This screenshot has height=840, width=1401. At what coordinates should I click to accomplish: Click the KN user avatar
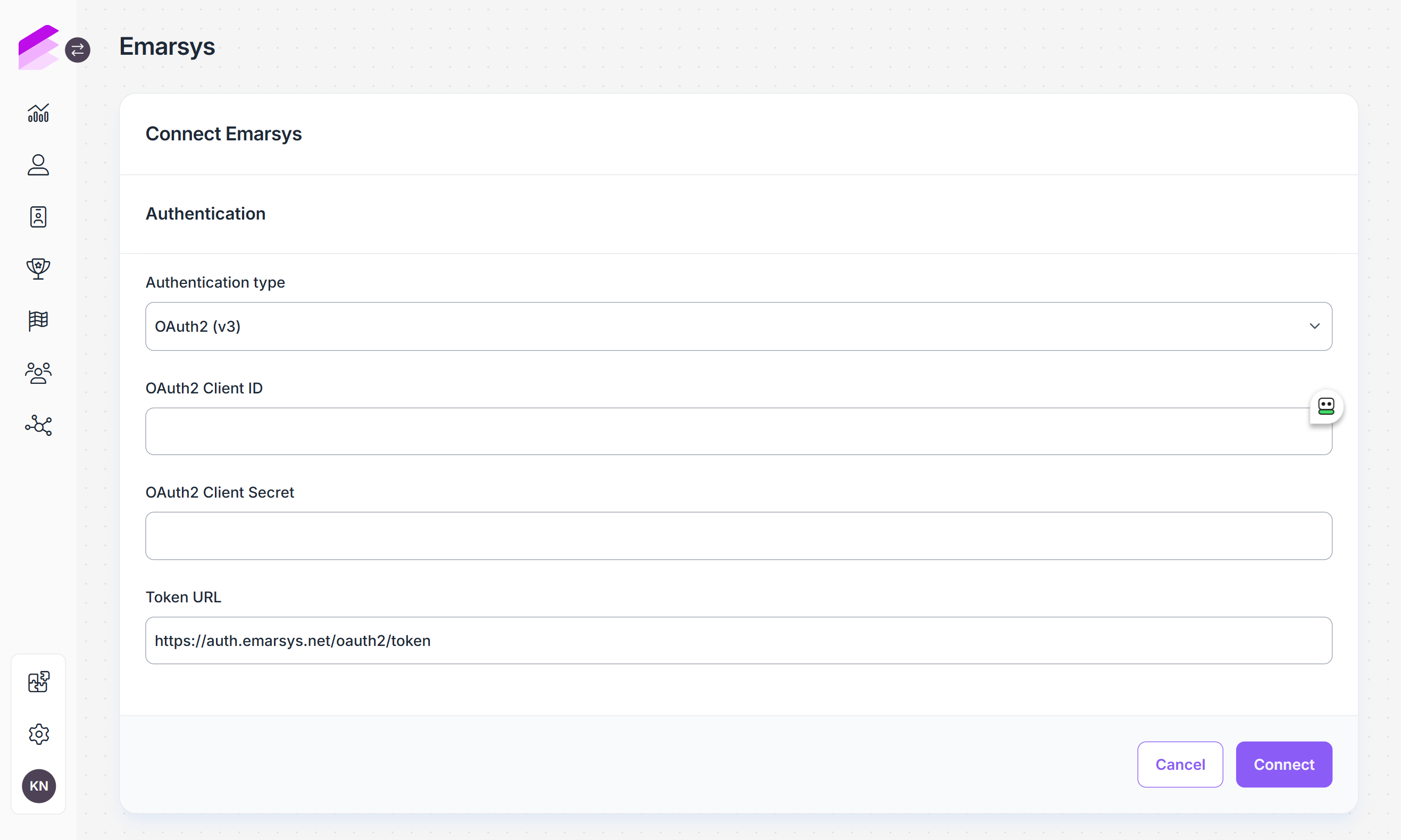pos(38,786)
